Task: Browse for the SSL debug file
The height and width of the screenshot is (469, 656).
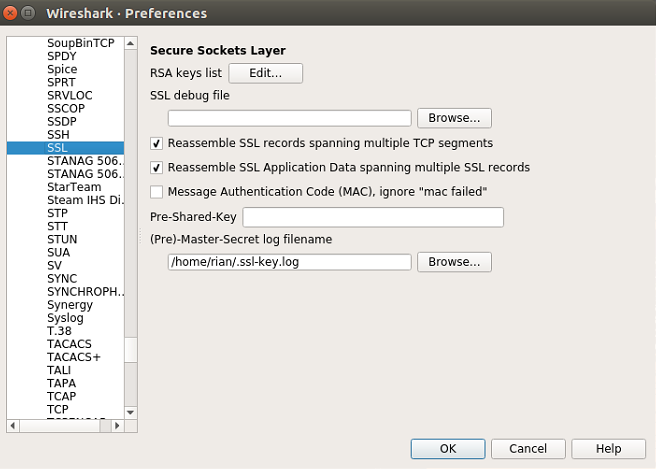Action: coord(454,118)
